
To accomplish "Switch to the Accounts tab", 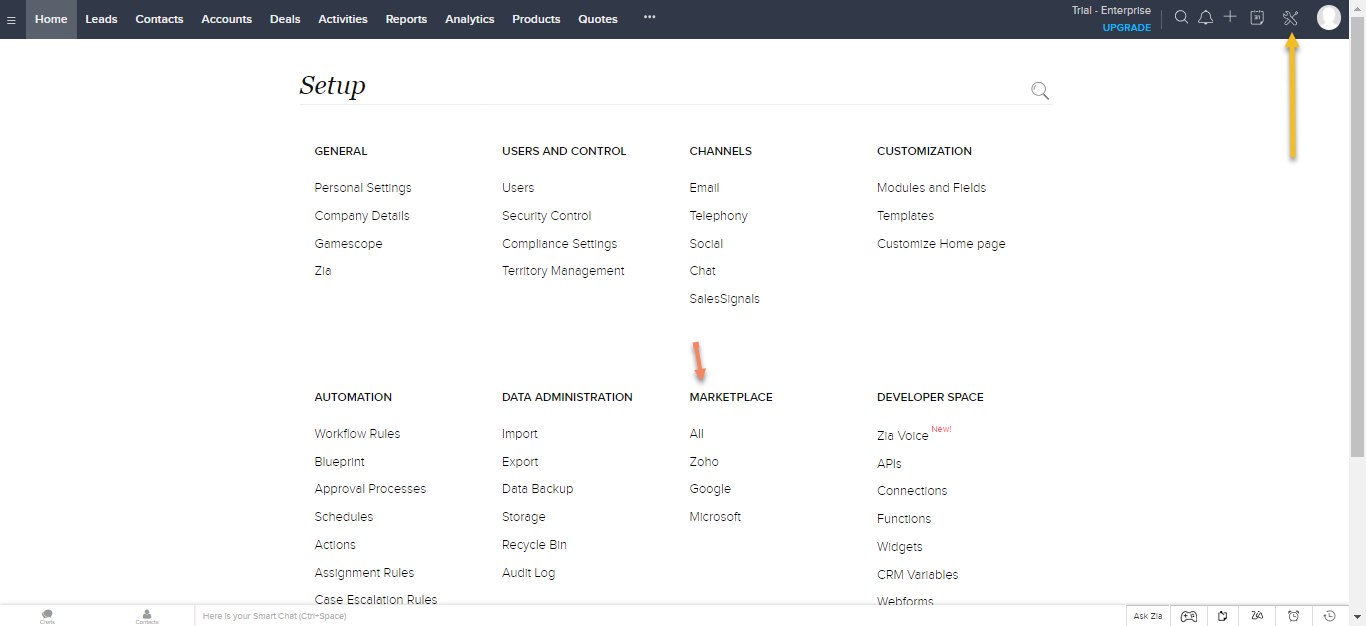I will (226, 19).
